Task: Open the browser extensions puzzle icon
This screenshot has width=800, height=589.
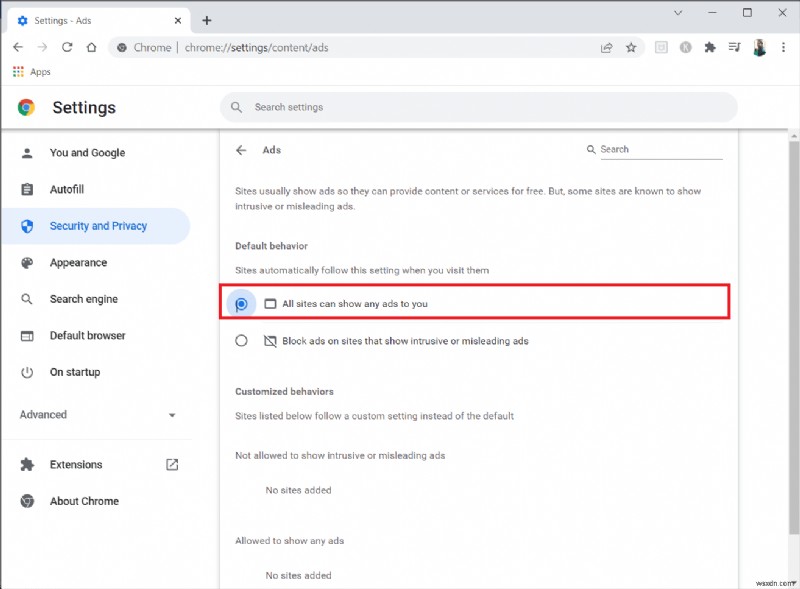Action: tap(710, 47)
